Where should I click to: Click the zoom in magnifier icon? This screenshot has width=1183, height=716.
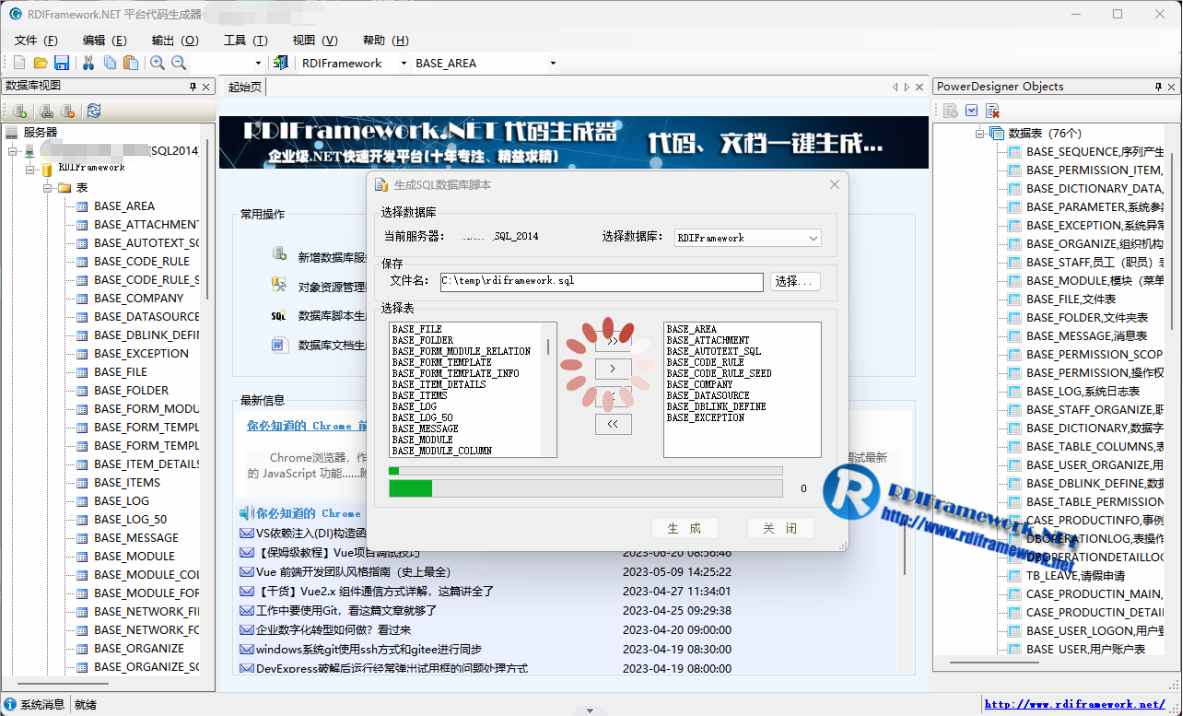pos(157,63)
